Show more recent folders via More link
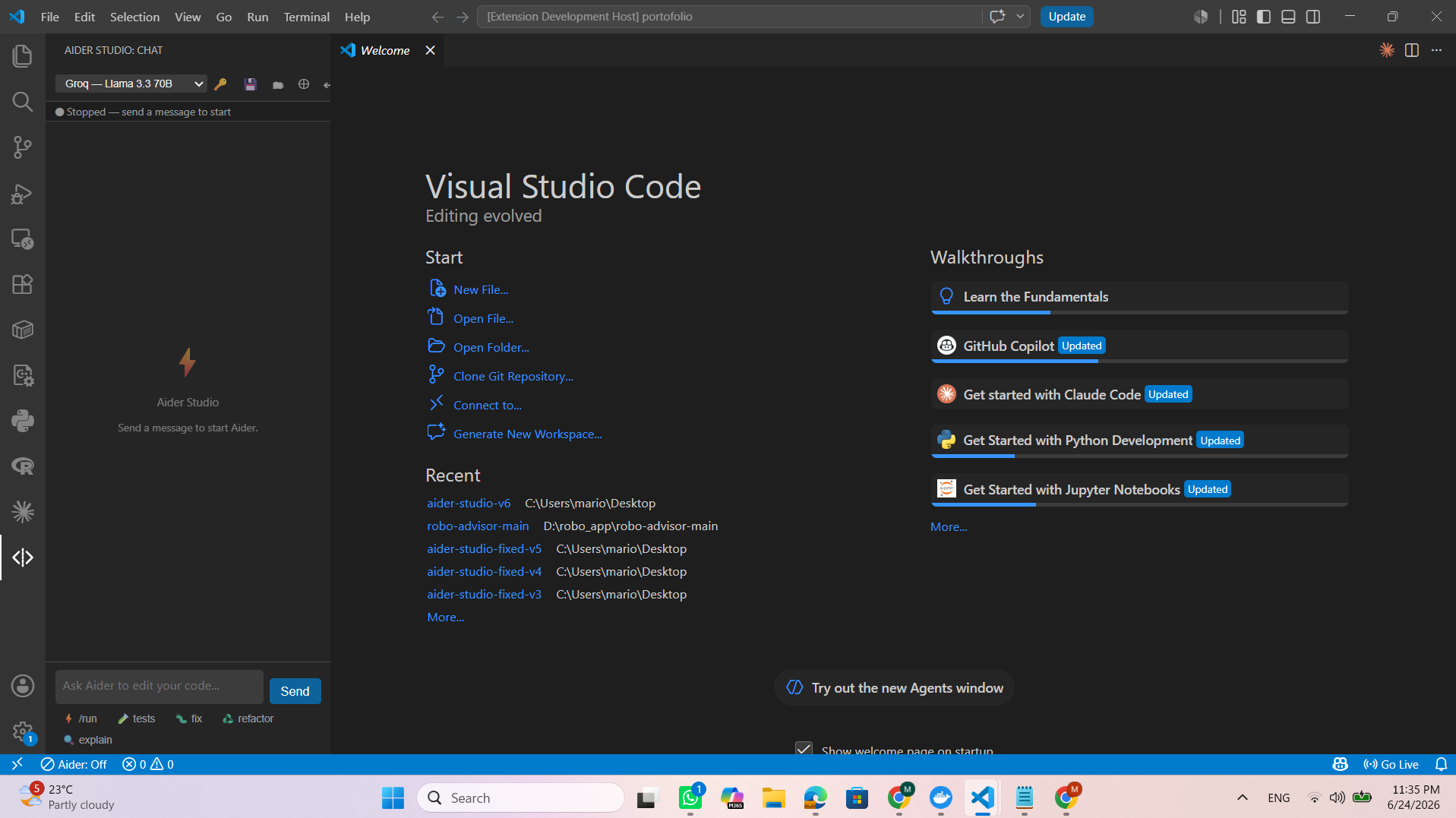 tap(445, 617)
